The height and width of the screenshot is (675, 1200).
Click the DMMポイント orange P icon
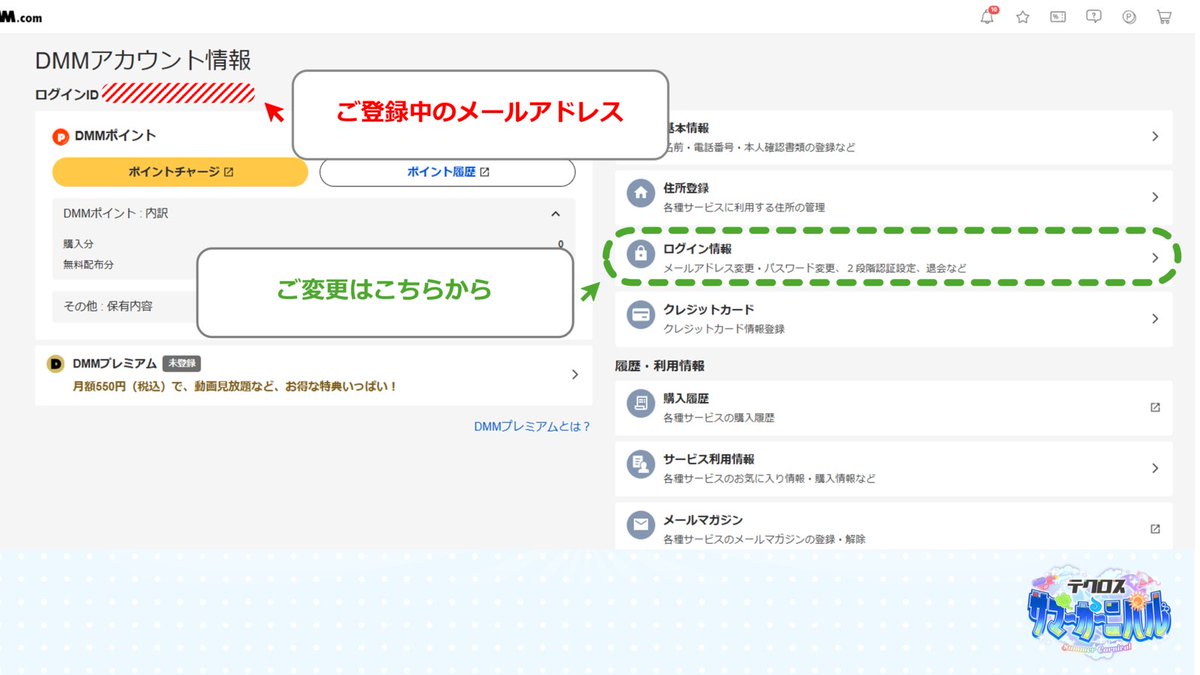(x=61, y=136)
